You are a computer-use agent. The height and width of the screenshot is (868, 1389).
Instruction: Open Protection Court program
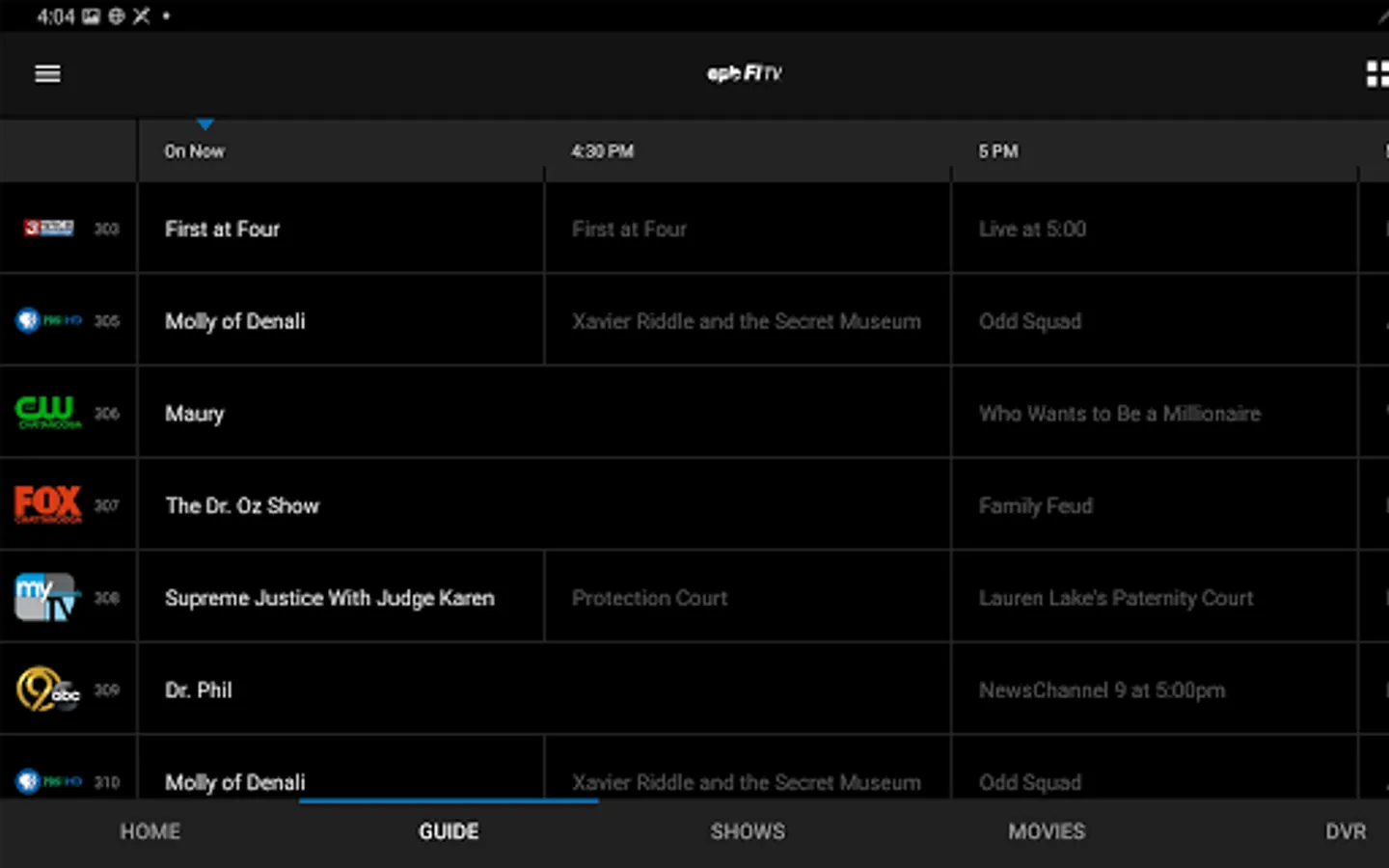[x=748, y=597]
